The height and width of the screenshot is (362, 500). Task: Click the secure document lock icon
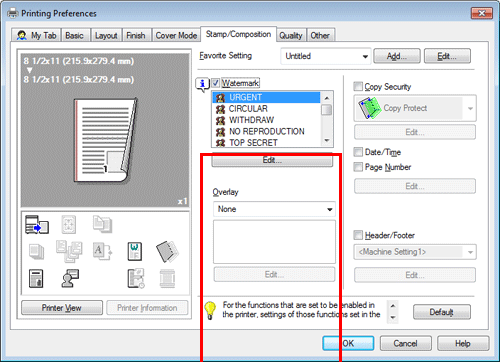[x=36, y=278]
